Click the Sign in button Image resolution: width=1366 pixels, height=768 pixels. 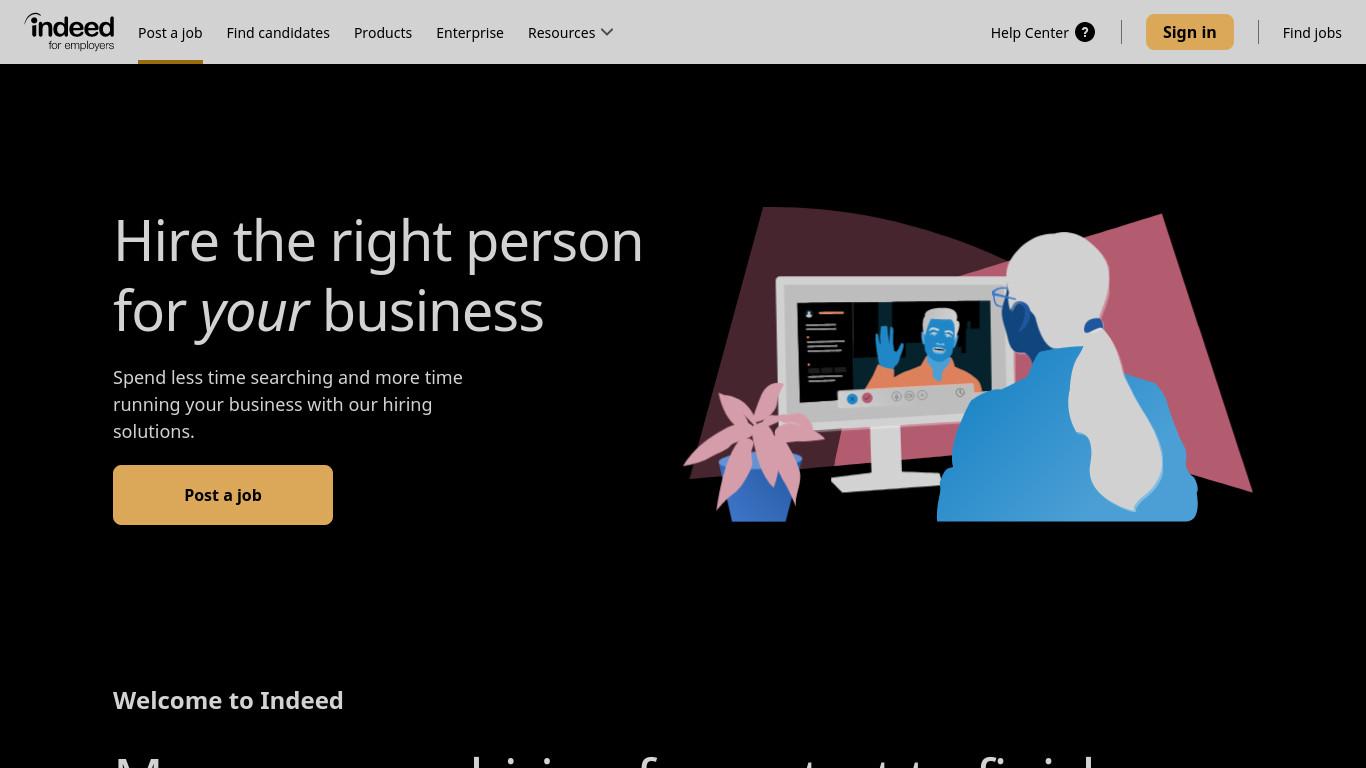pos(1190,32)
